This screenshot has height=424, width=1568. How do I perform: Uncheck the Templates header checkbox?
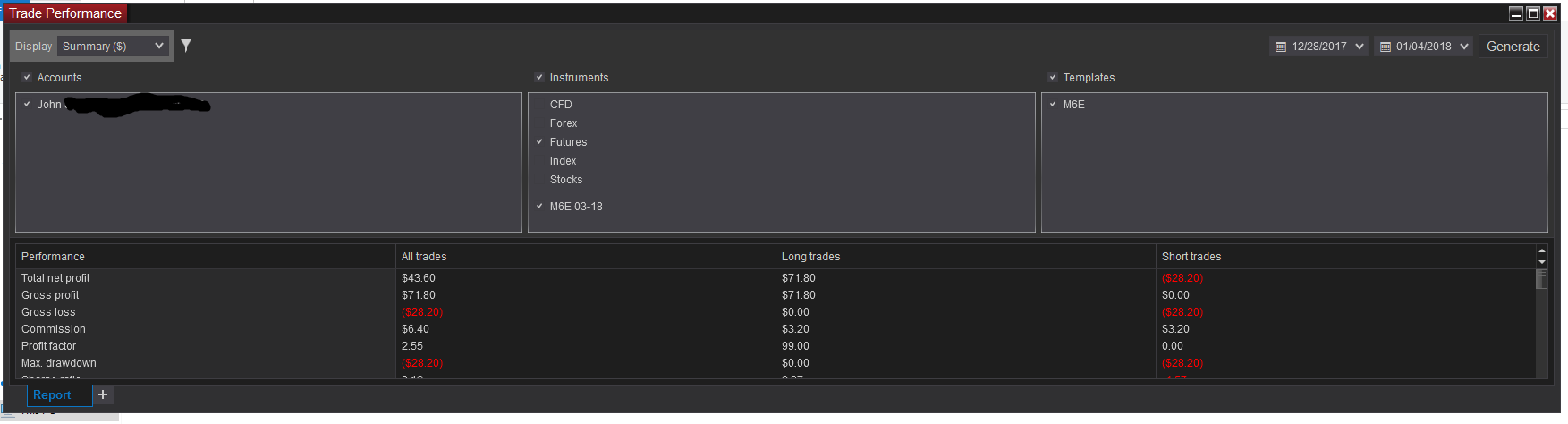(x=1053, y=78)
